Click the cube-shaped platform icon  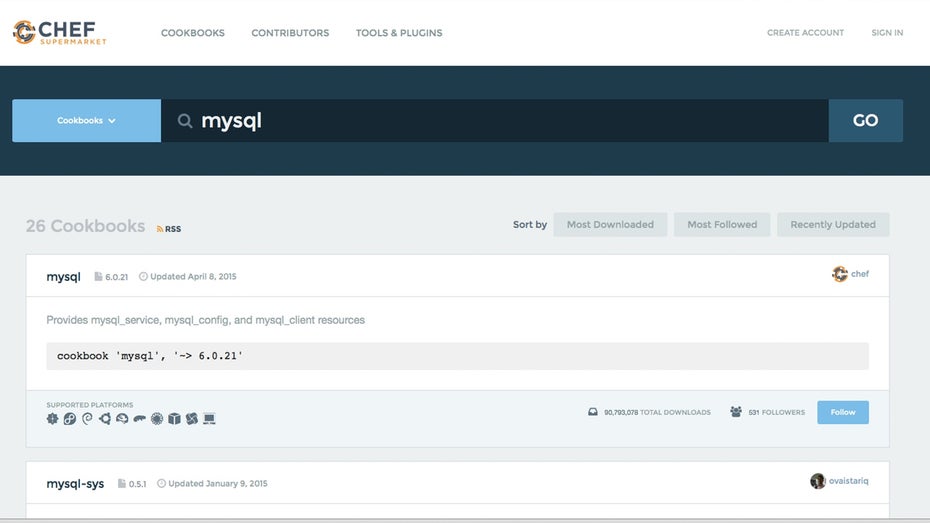174,419
